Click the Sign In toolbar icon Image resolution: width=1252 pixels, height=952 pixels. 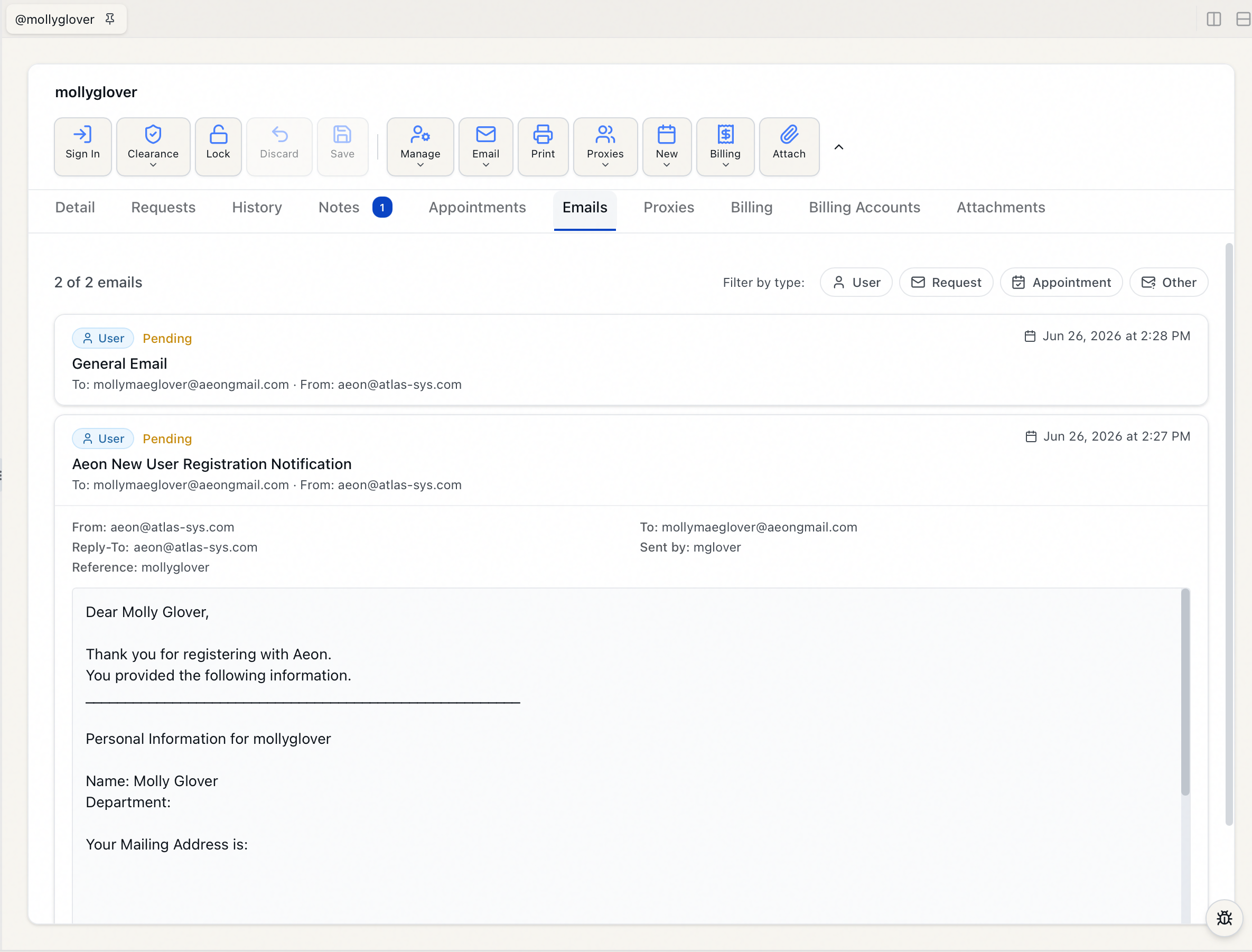click(83, 146)
